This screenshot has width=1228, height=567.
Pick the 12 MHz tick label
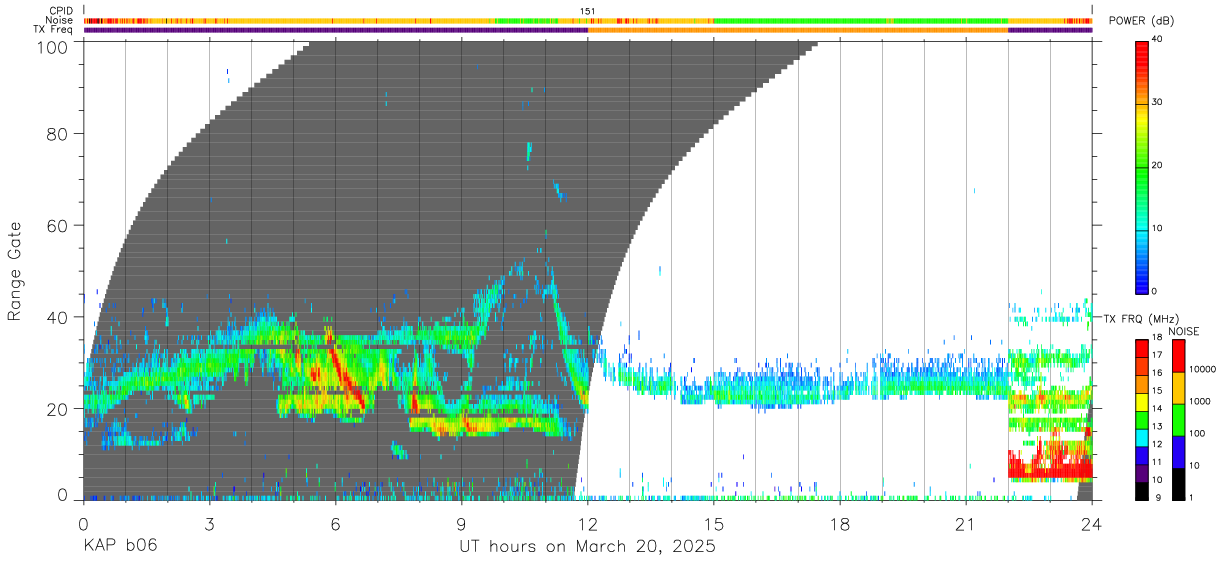1158,444
